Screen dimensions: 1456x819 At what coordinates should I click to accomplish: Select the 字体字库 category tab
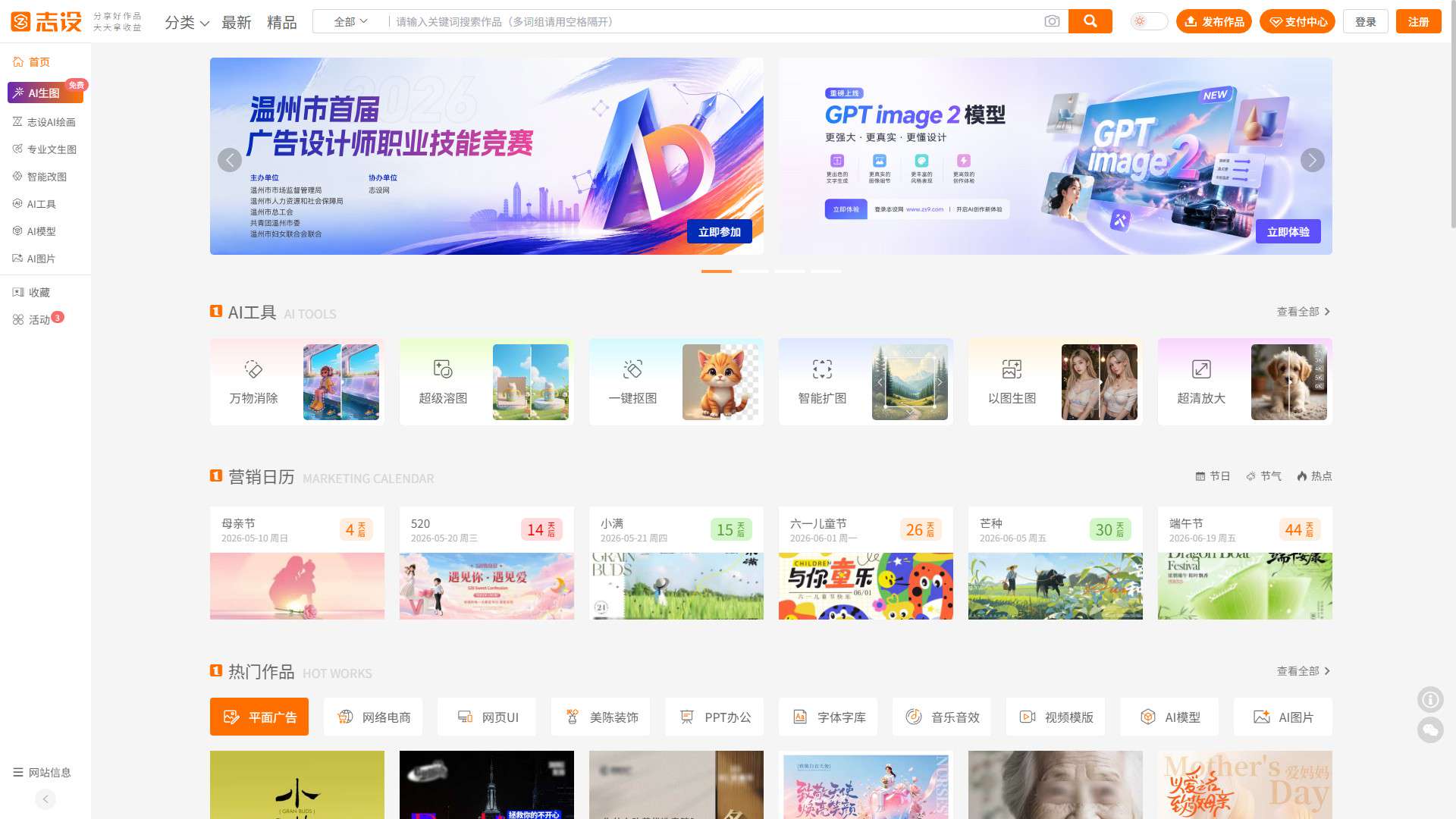(828, 717)
